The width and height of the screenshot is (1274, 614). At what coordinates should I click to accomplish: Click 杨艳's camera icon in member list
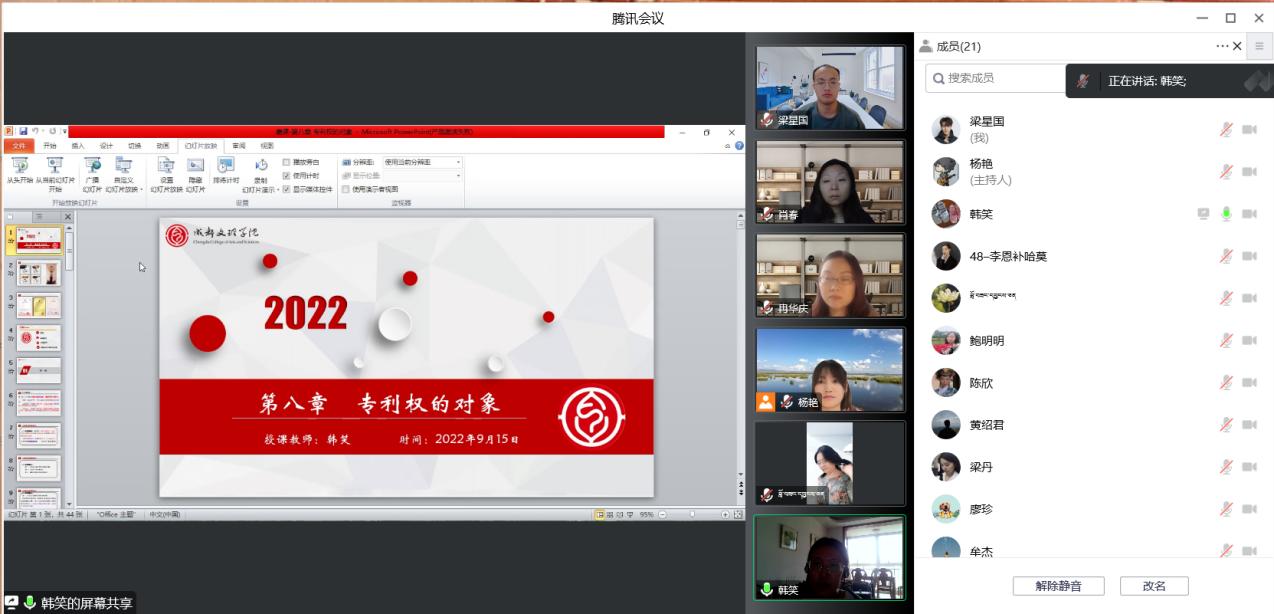[x=1249, y=172]
